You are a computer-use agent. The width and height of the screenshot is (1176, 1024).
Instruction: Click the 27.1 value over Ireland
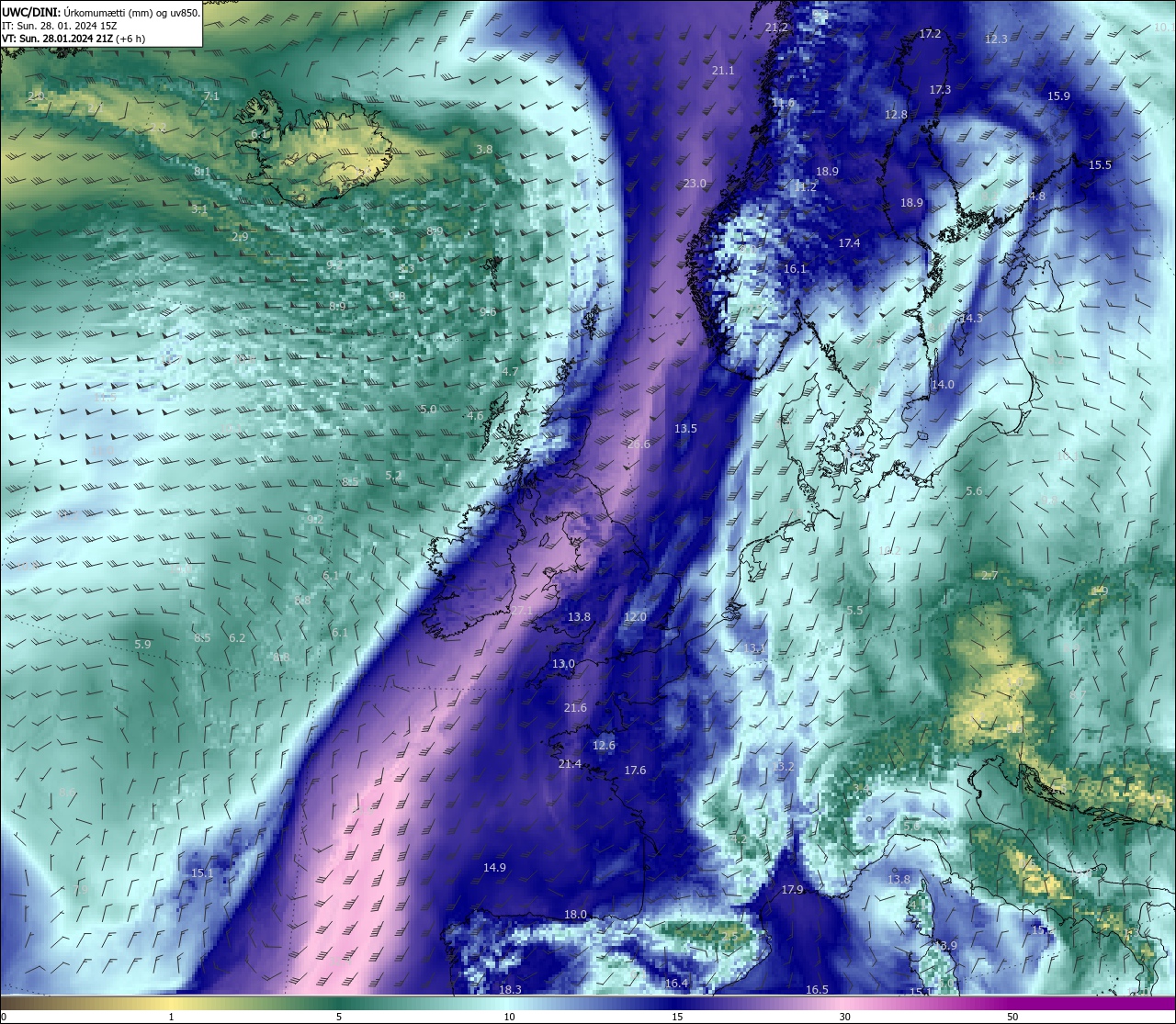pyautogui.click(x=522, y=611)
